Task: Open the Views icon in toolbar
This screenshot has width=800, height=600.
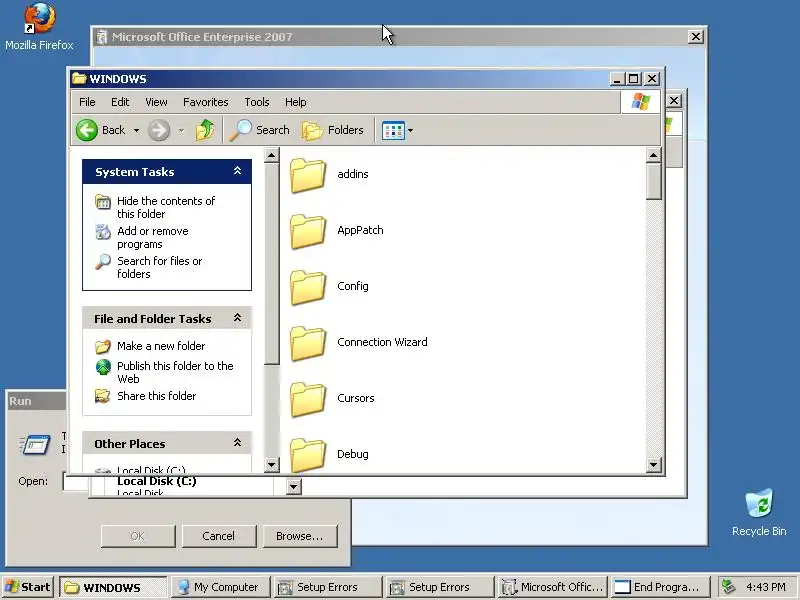Action: point(393,131)
